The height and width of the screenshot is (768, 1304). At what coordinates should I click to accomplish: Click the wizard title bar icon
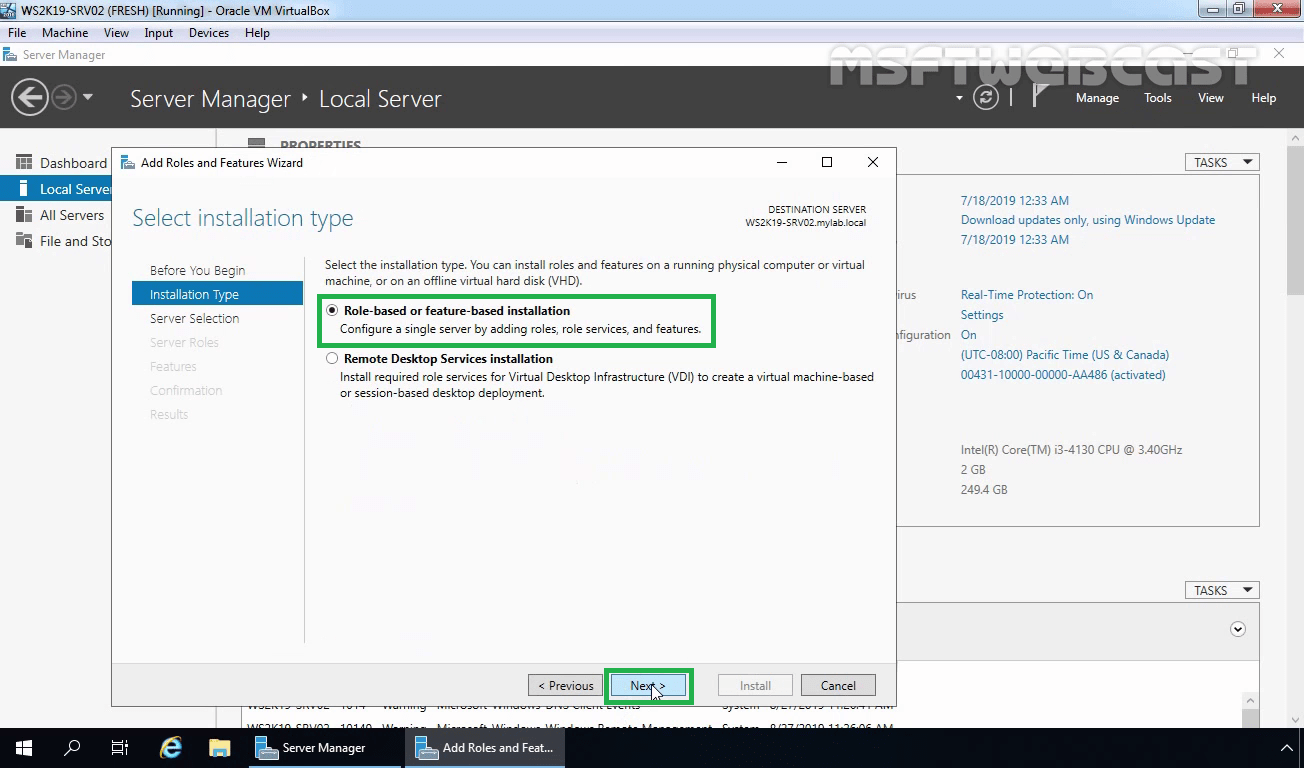click(127, 162)
